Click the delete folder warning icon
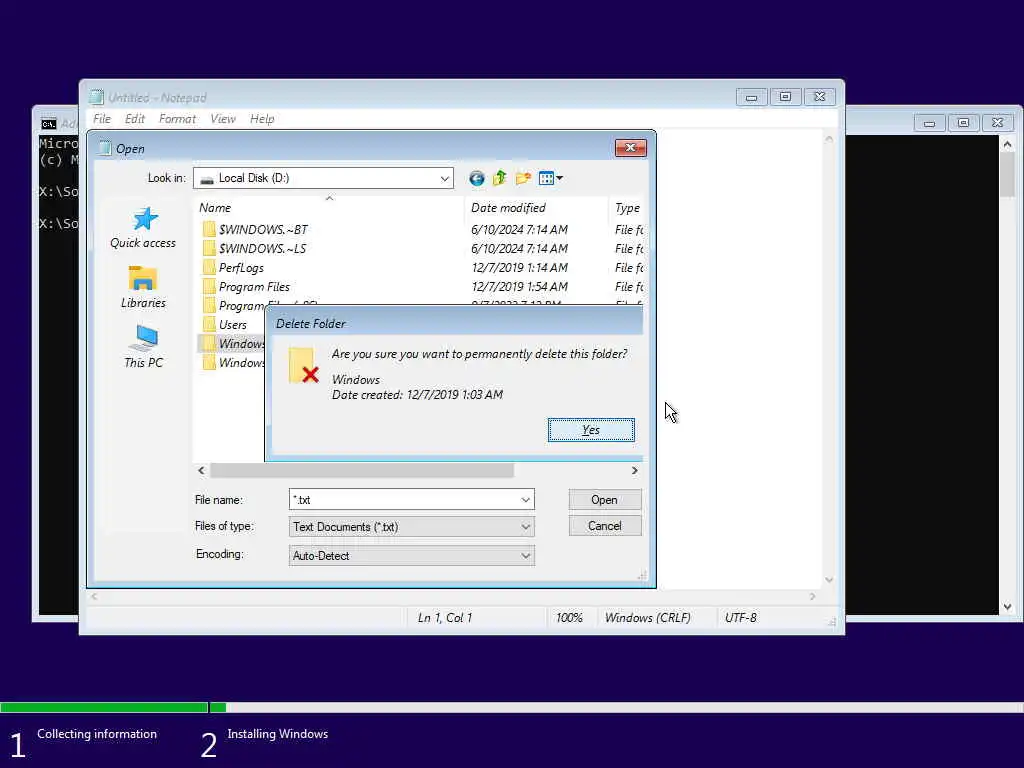Image resolution: width=1024 pixels, height=768 pixels. 304,366
